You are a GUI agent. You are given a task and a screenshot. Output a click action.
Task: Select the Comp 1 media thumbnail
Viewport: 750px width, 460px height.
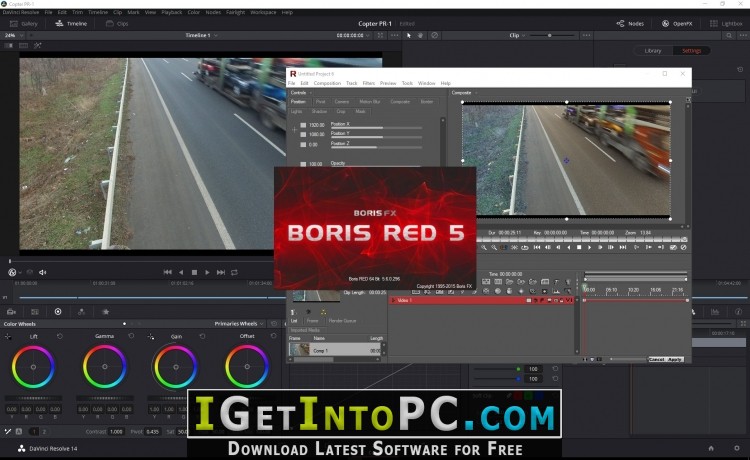click(x=299, y=350)
